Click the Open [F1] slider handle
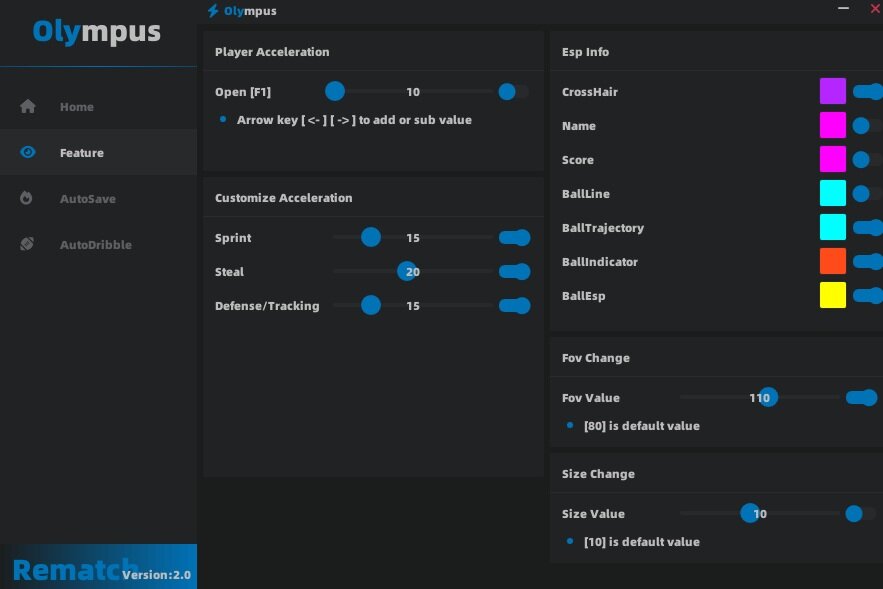 click(335, 91)
